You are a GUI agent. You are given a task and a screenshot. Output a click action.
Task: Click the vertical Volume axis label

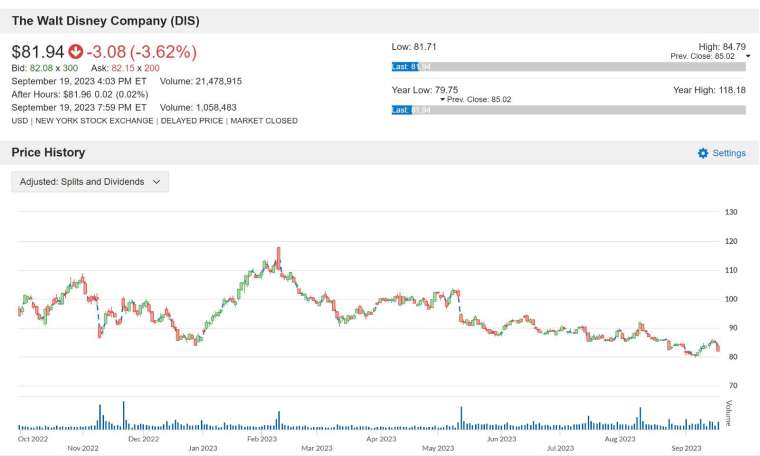tap(728, 413)
